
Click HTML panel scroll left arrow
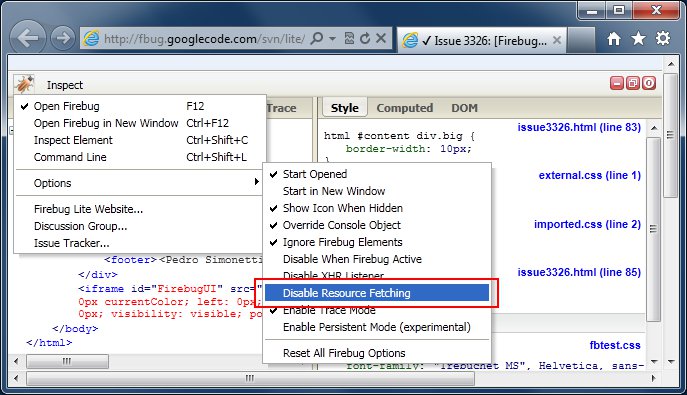click(16, 361)
